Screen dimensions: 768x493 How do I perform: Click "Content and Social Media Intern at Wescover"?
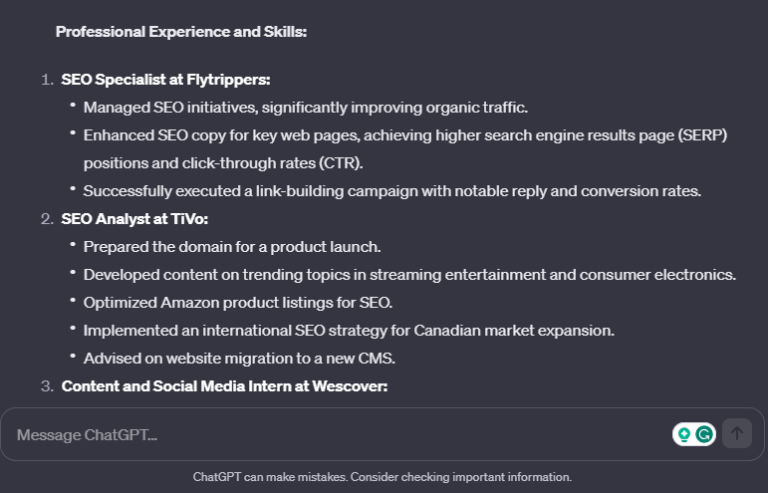point(224,385)
